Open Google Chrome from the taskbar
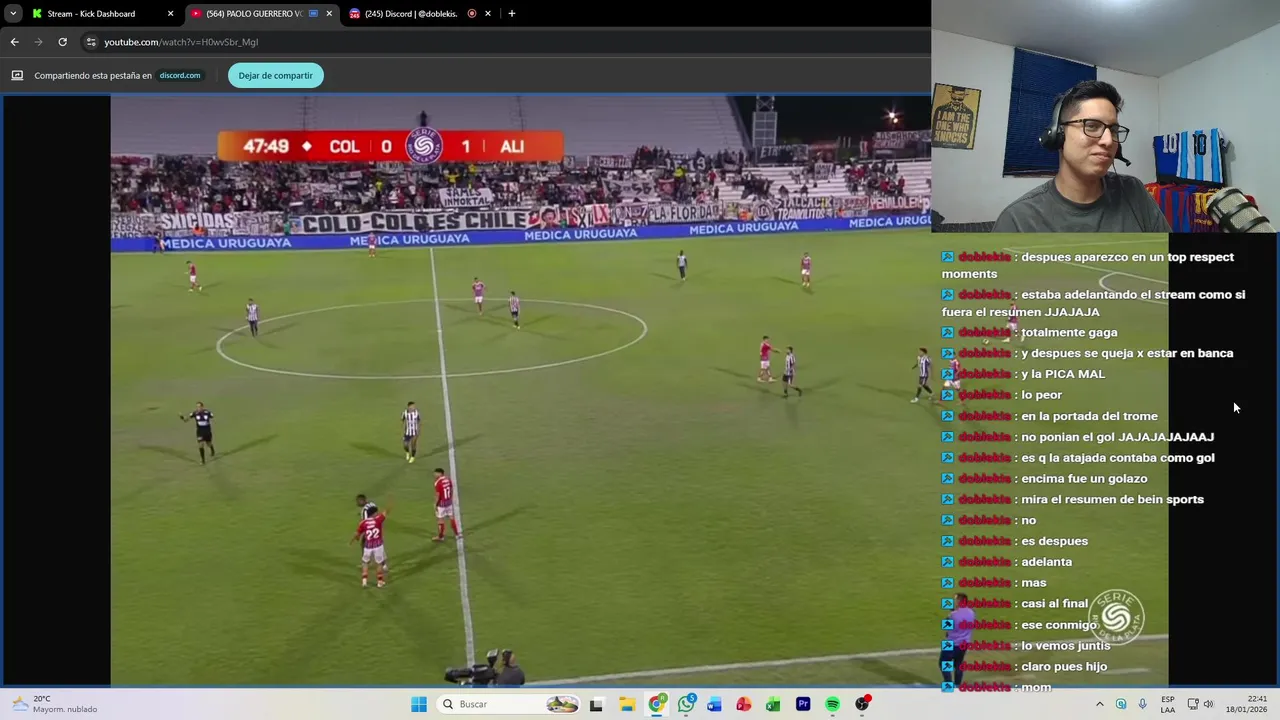 657,704
